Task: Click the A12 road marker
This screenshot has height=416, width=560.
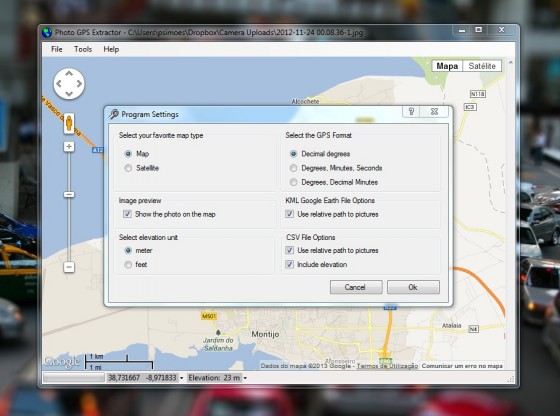Action: tap(98, 150)
